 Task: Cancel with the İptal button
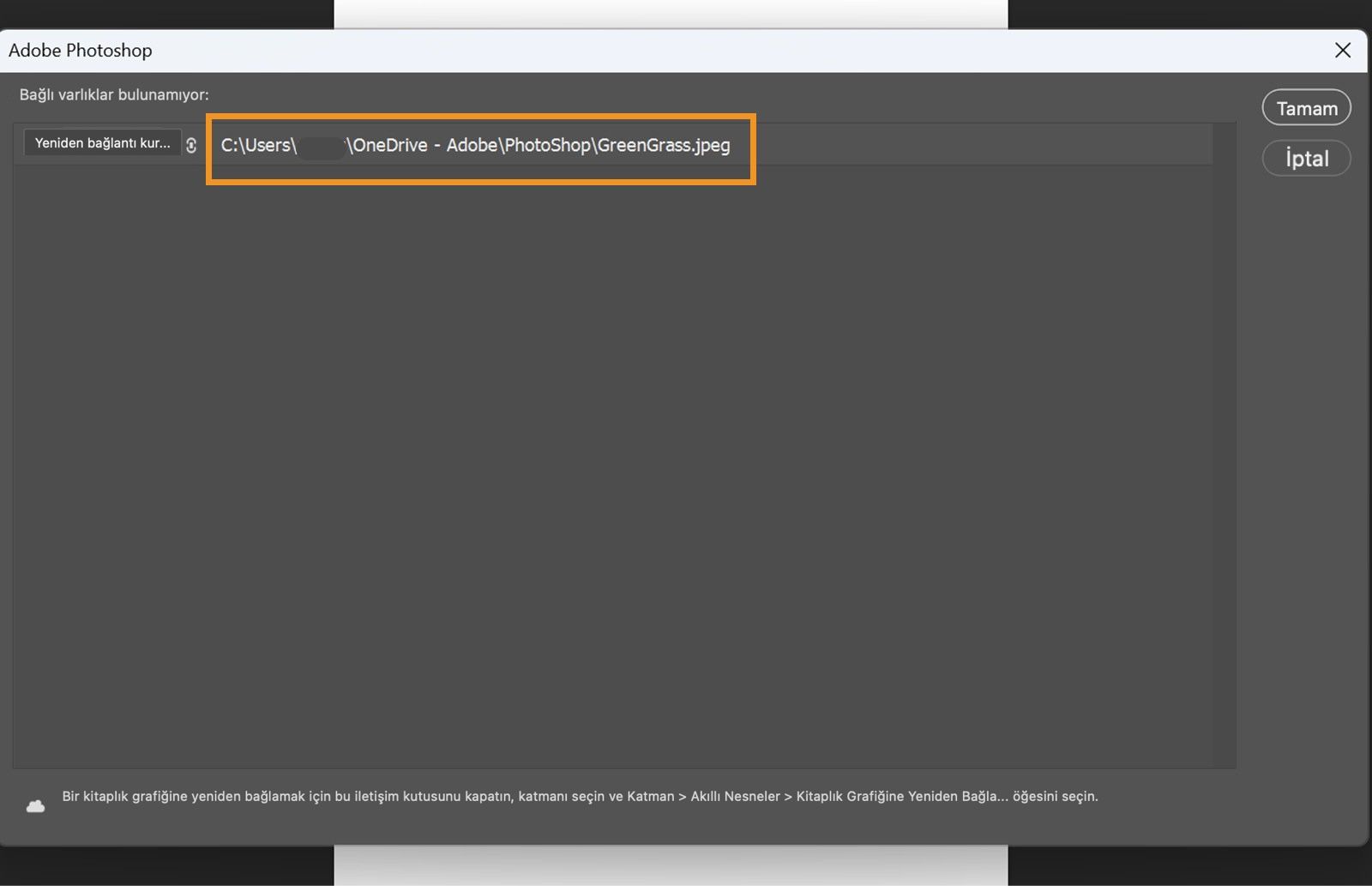[1306, 158]
